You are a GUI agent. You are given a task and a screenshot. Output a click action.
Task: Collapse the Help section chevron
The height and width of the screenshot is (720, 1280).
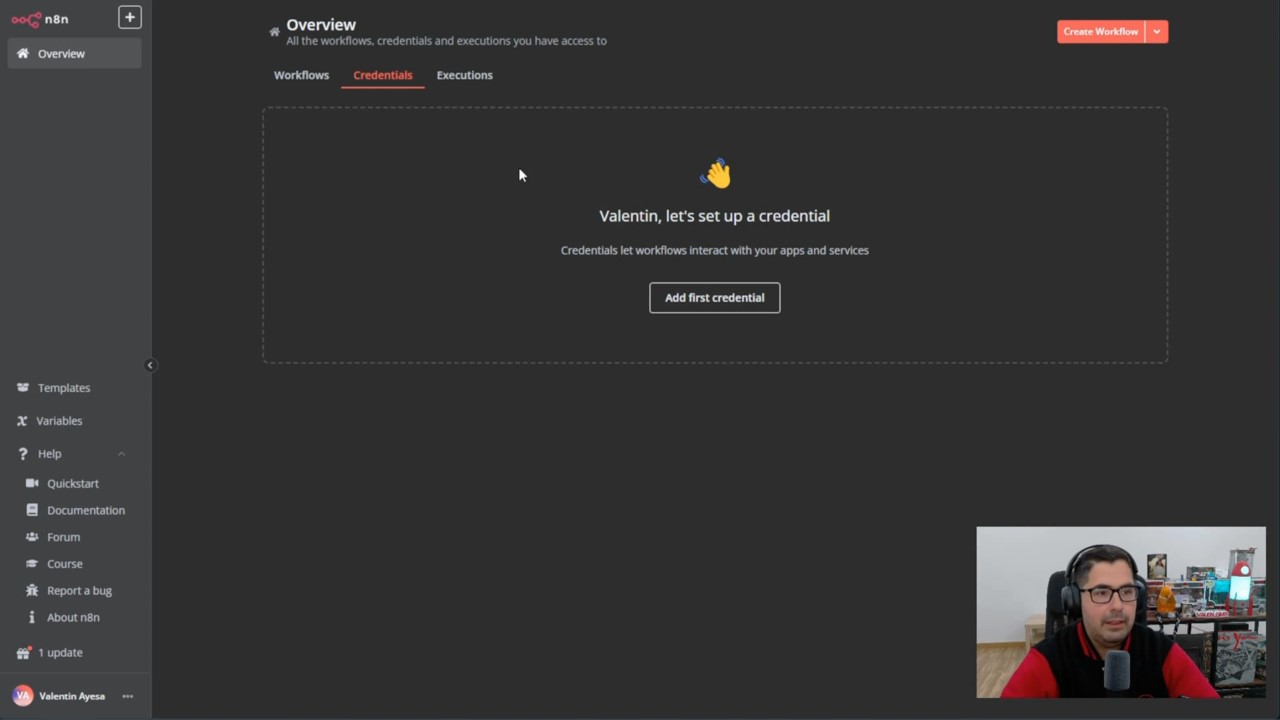click(x=122, y=454)
